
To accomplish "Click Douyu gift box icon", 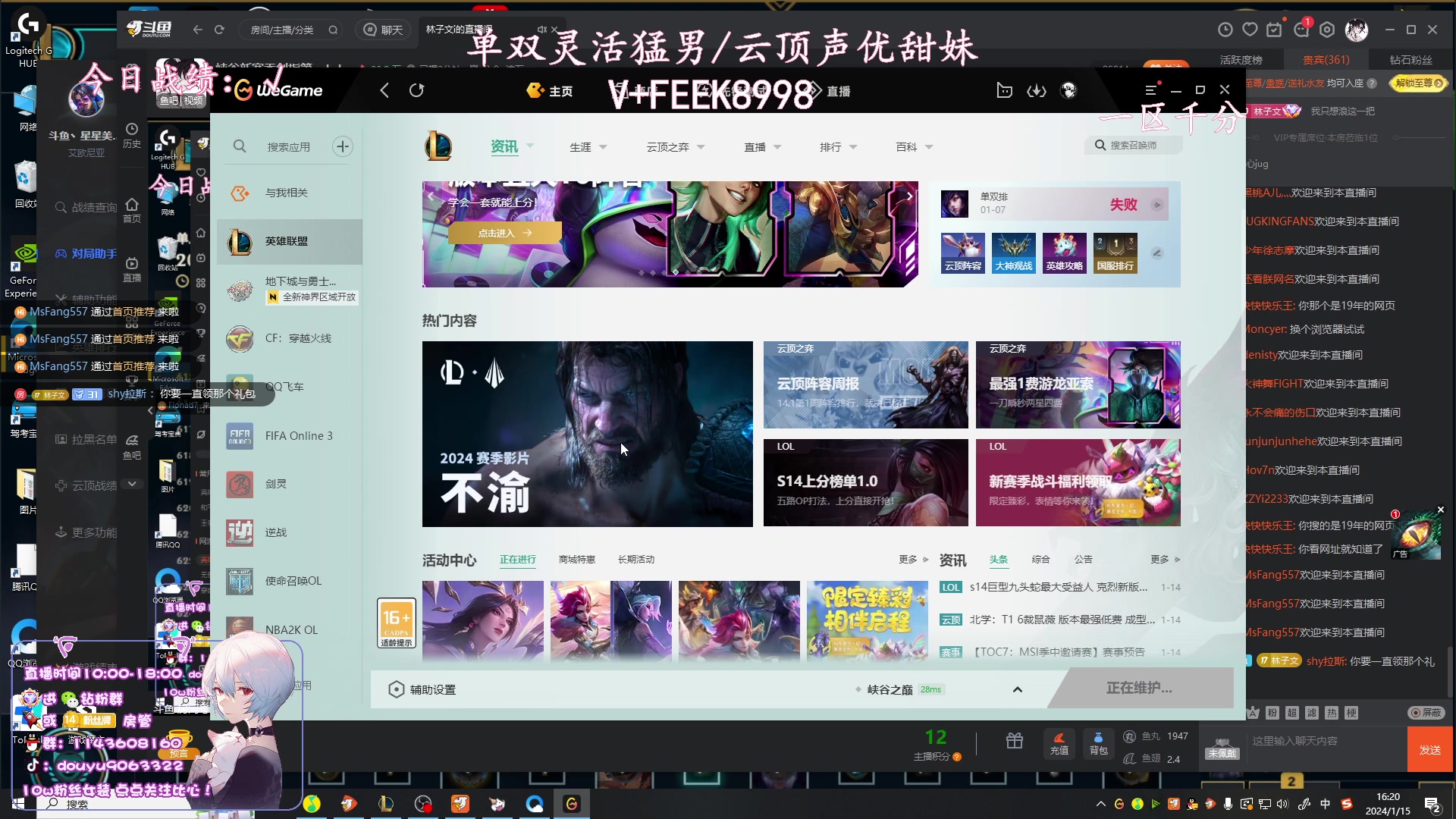I will [1014, 741].
